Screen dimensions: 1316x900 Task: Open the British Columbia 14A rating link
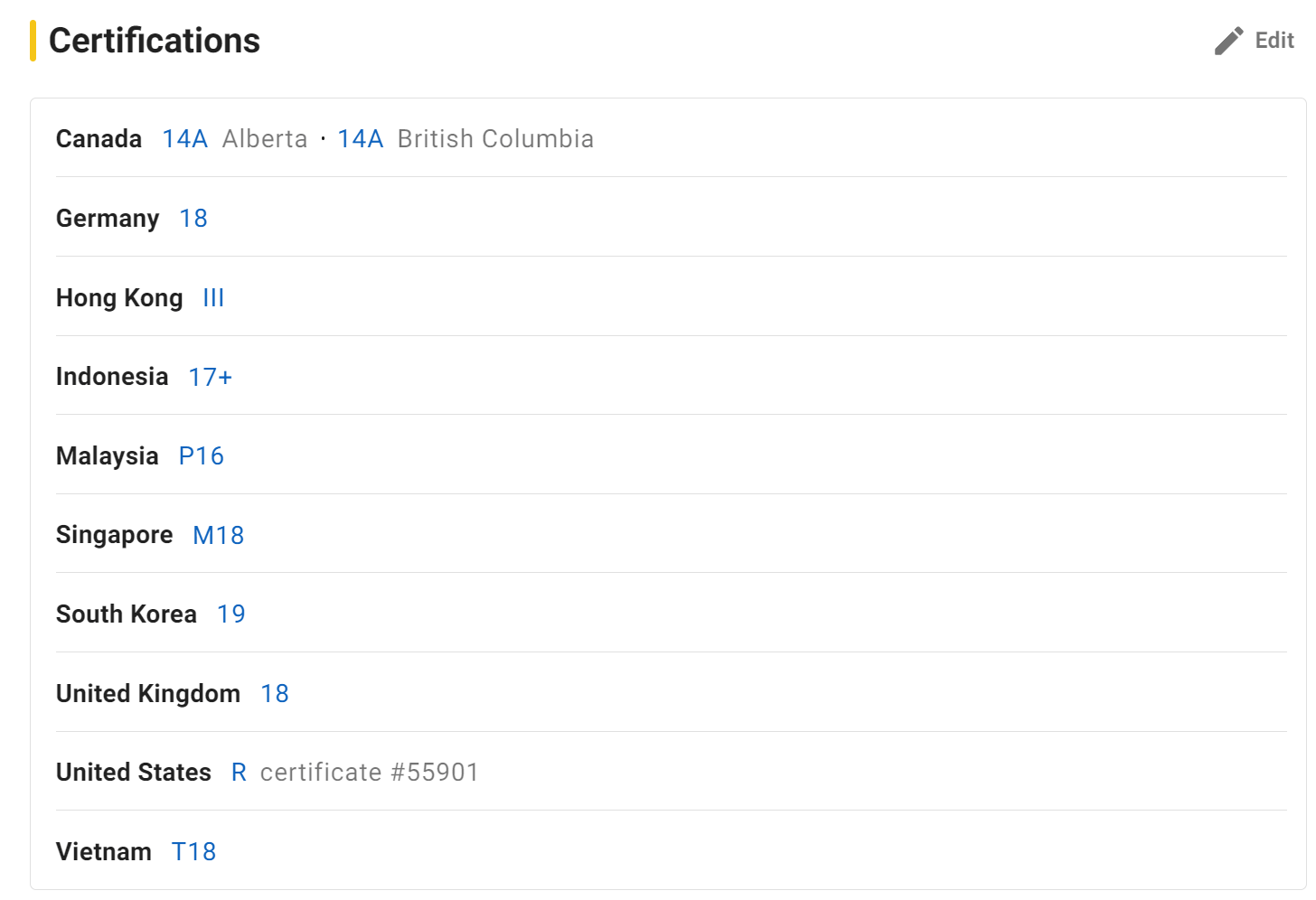click(x=361, y=139)
